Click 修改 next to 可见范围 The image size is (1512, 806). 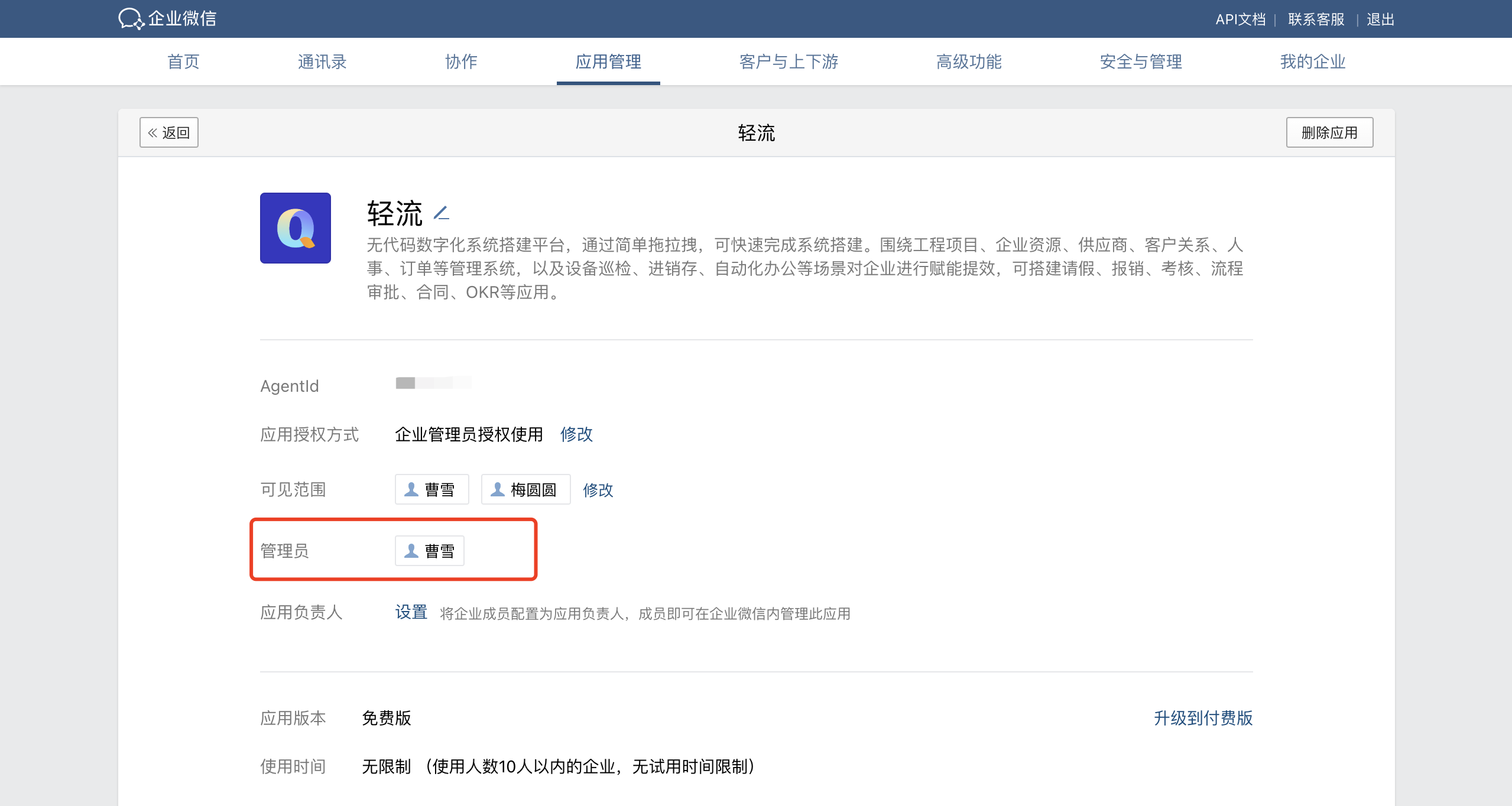[598, 490]
